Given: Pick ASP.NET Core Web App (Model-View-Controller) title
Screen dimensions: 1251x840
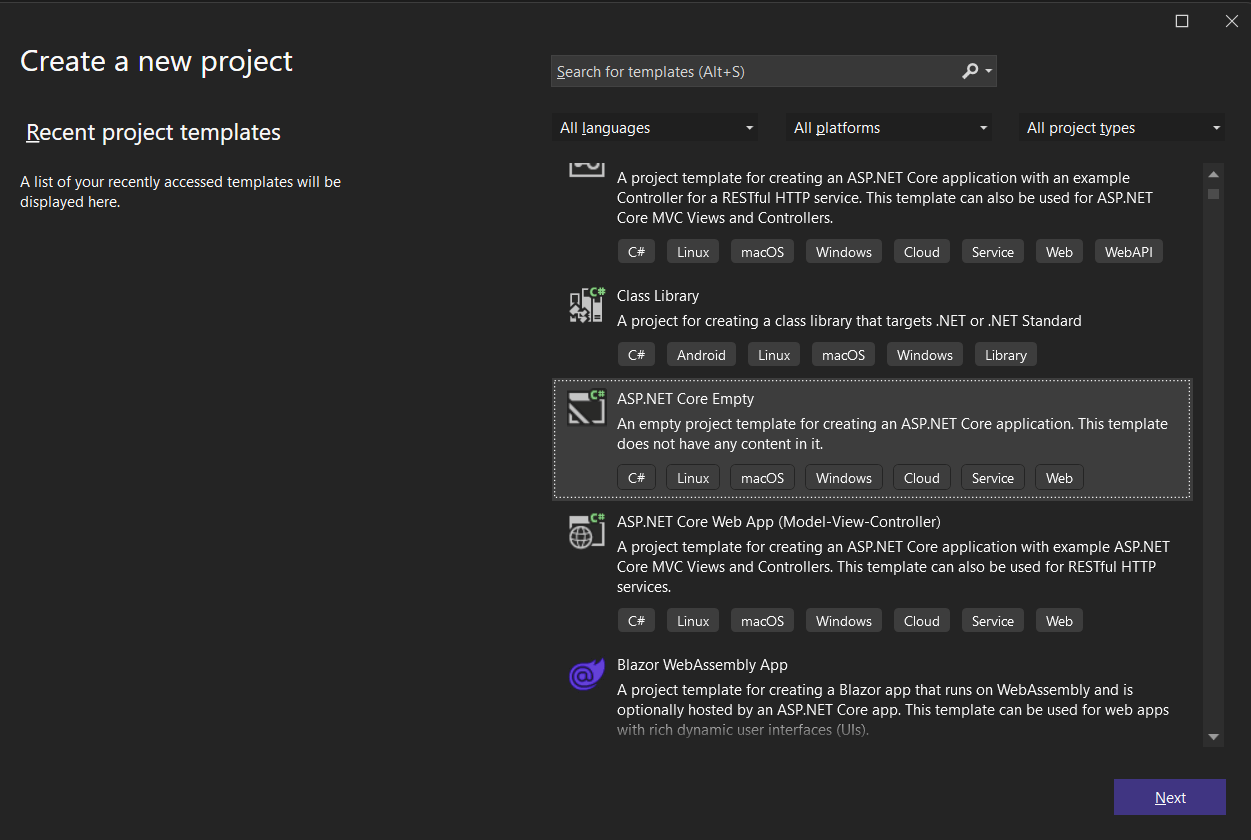Looking at the screenshot, I should point(778,522).
